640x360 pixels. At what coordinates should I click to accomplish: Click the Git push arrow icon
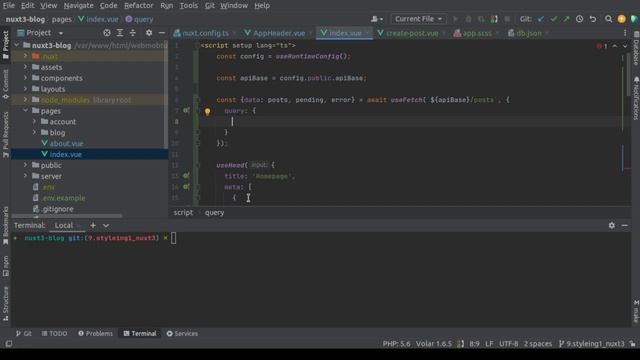(566, 19)
